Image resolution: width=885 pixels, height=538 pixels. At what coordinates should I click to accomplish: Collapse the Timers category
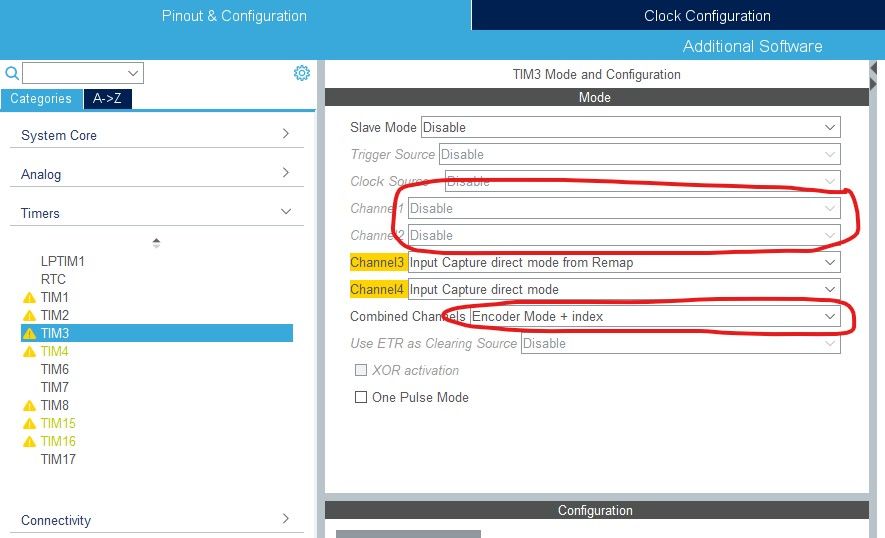(x=157, y=213)
